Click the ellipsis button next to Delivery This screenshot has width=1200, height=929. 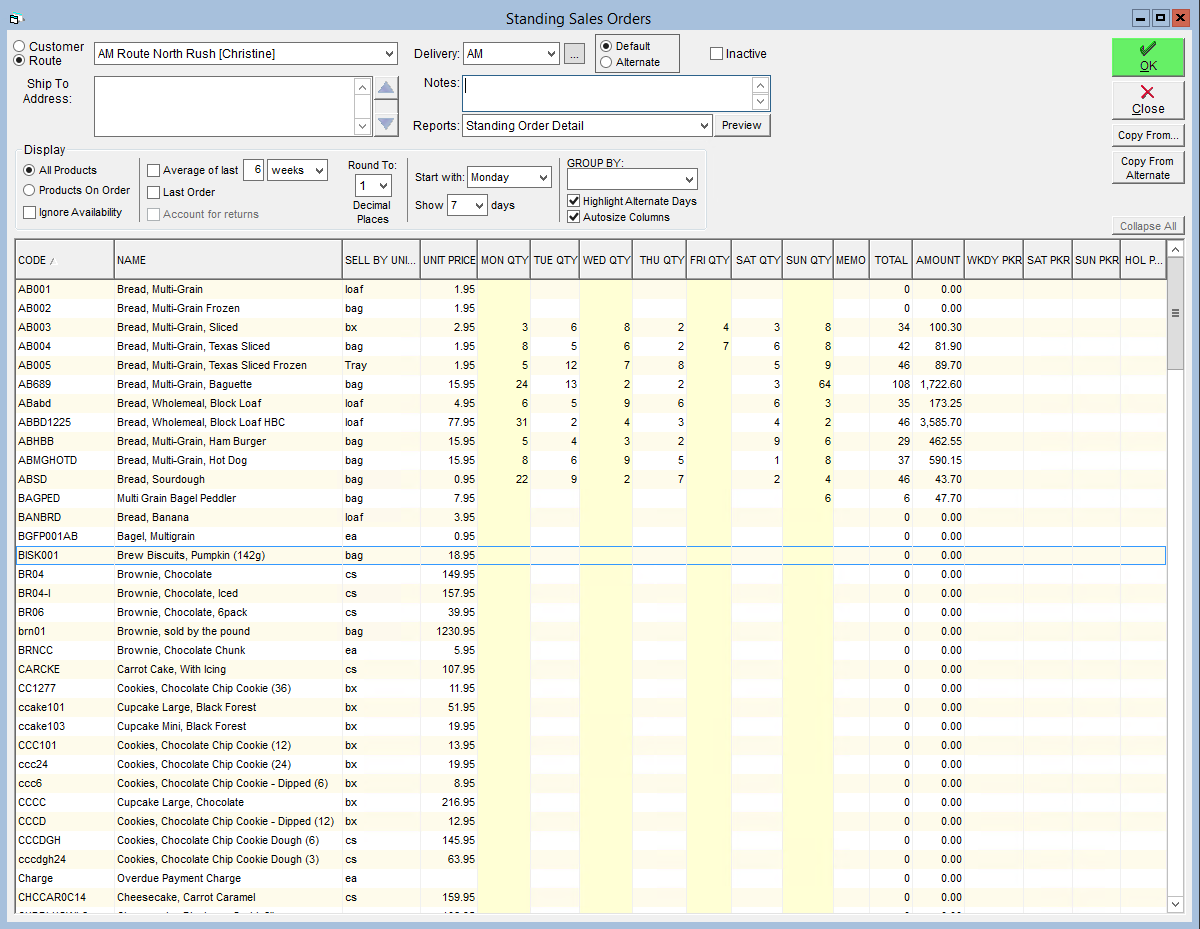(574, 54)
